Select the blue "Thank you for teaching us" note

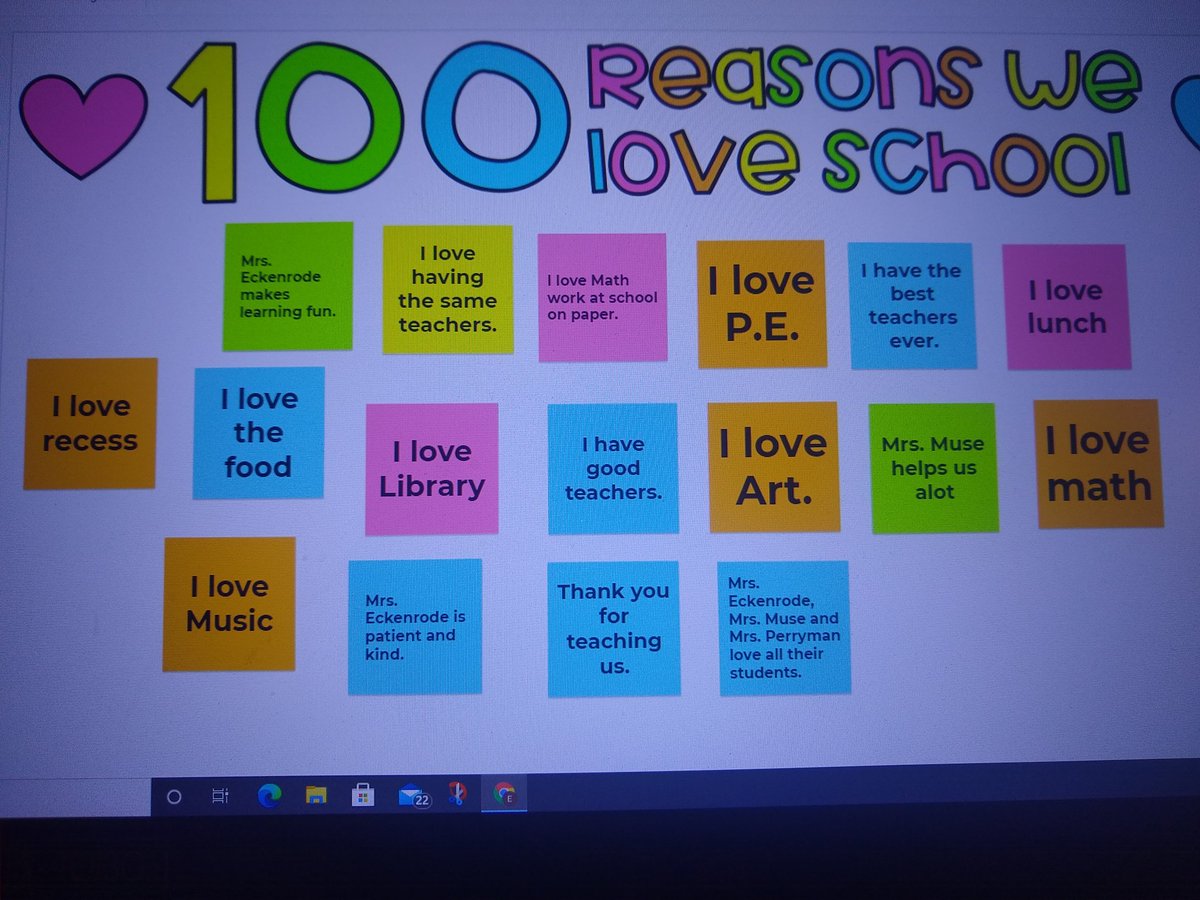pyautogui.click(x=614, y=629)
